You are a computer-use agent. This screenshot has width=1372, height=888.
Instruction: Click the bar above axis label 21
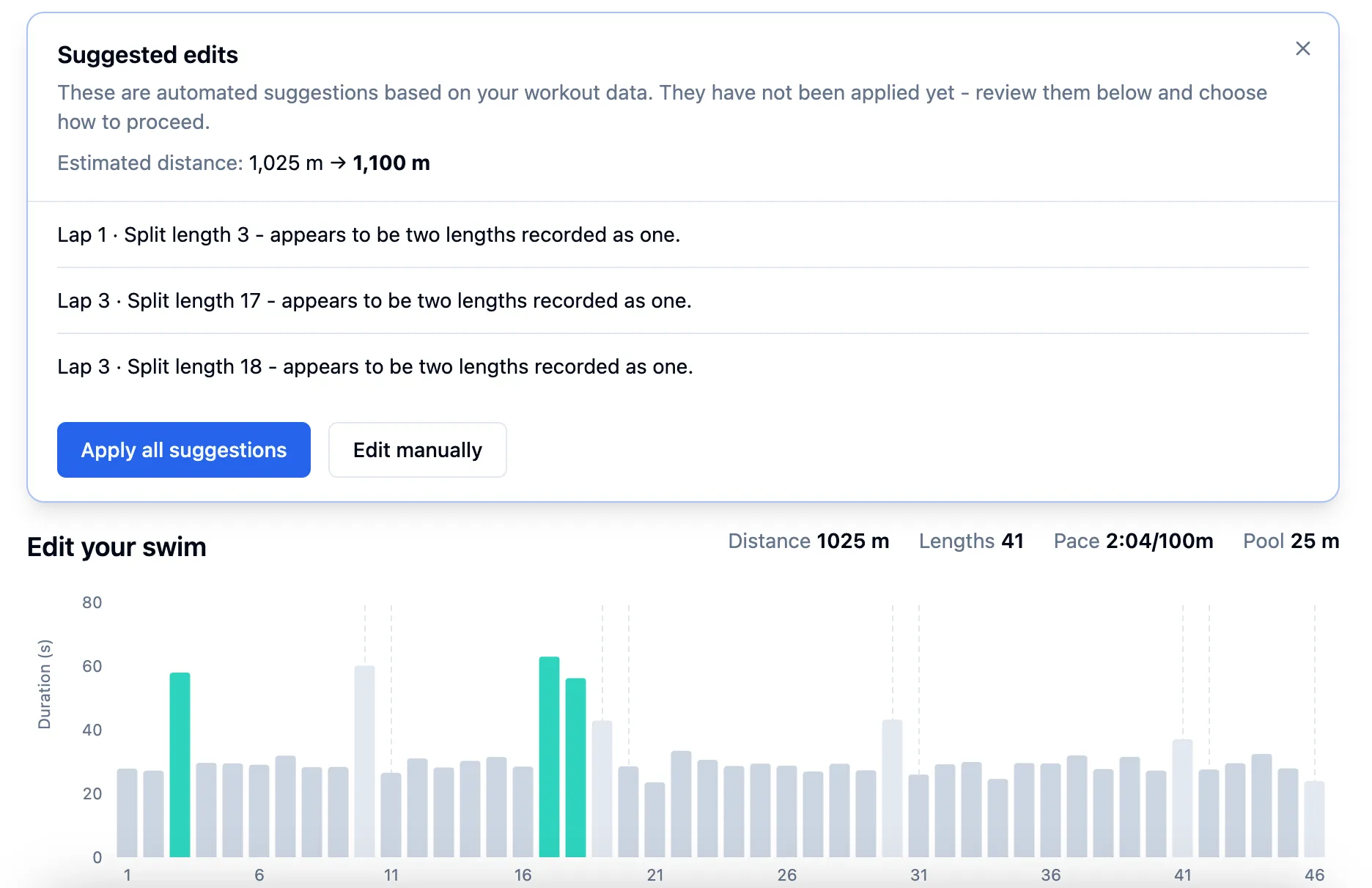[x=654, y=819]
